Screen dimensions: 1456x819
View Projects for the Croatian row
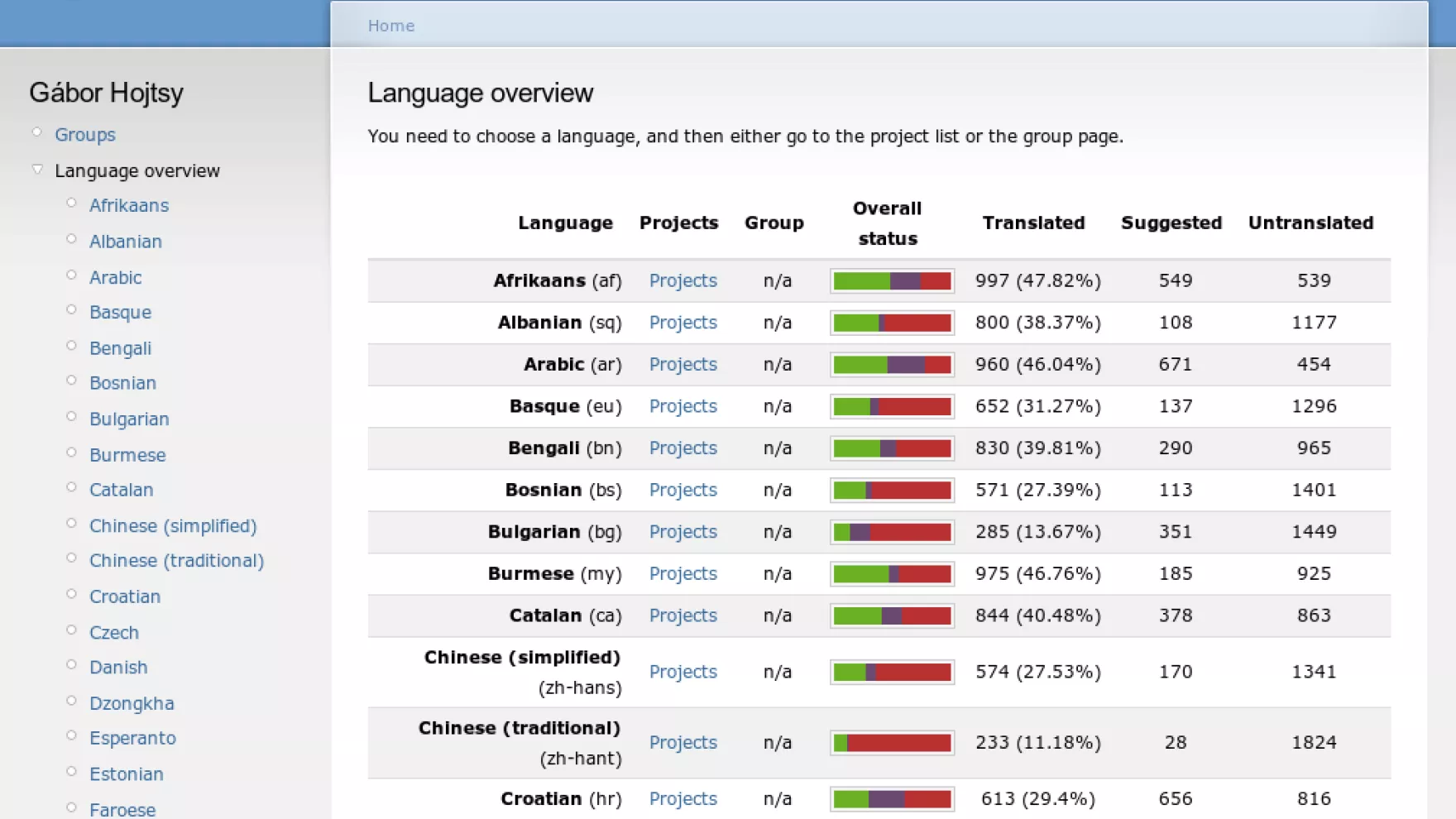click(x=683, y=799)
